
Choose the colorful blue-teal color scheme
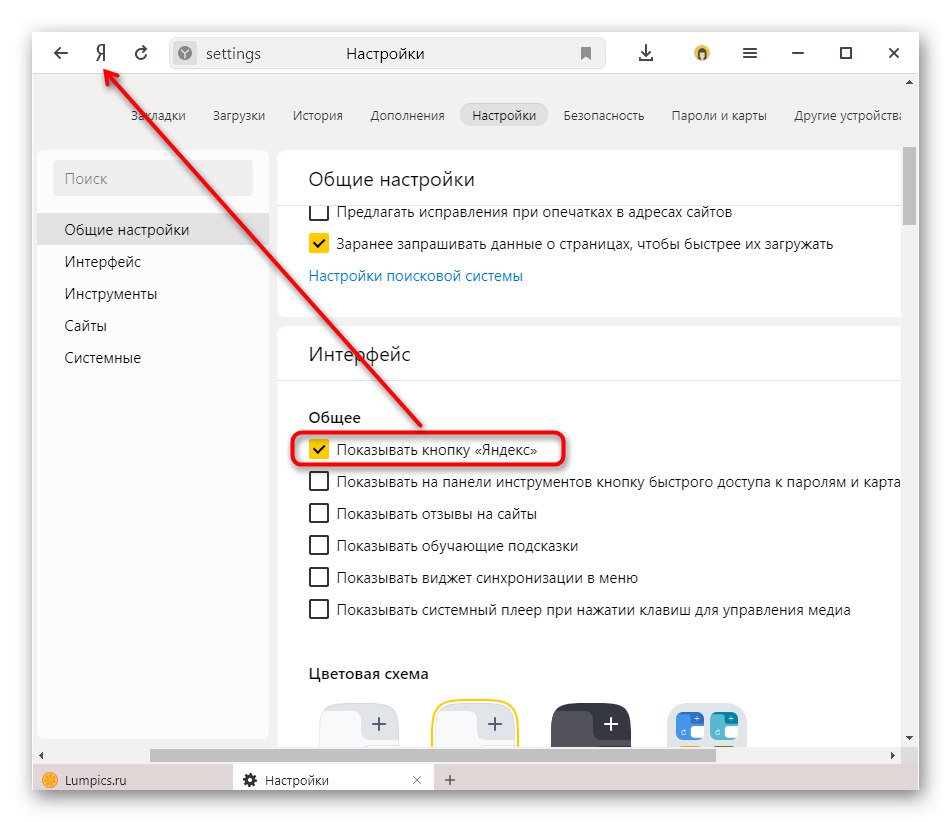(x=707, y=726)
